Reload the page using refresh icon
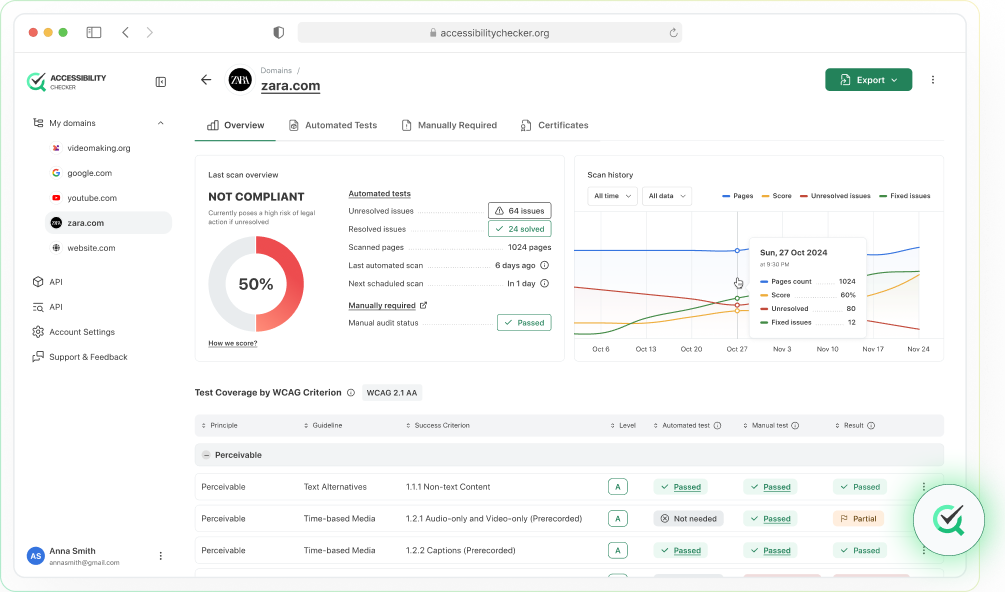This screenshot has width=1005, height=592. [673, 33]
